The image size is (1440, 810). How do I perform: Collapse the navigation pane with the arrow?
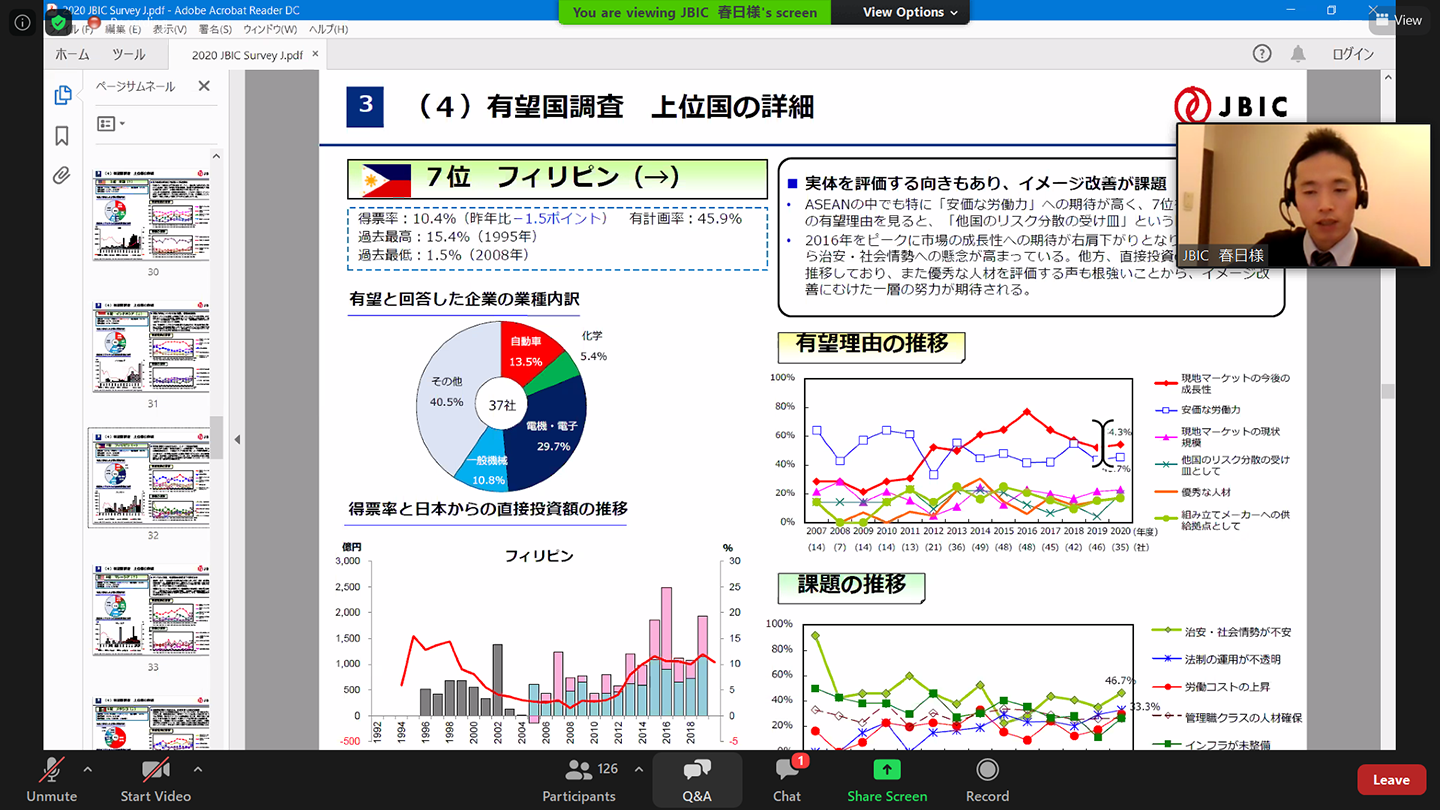(x=237, y=439)
